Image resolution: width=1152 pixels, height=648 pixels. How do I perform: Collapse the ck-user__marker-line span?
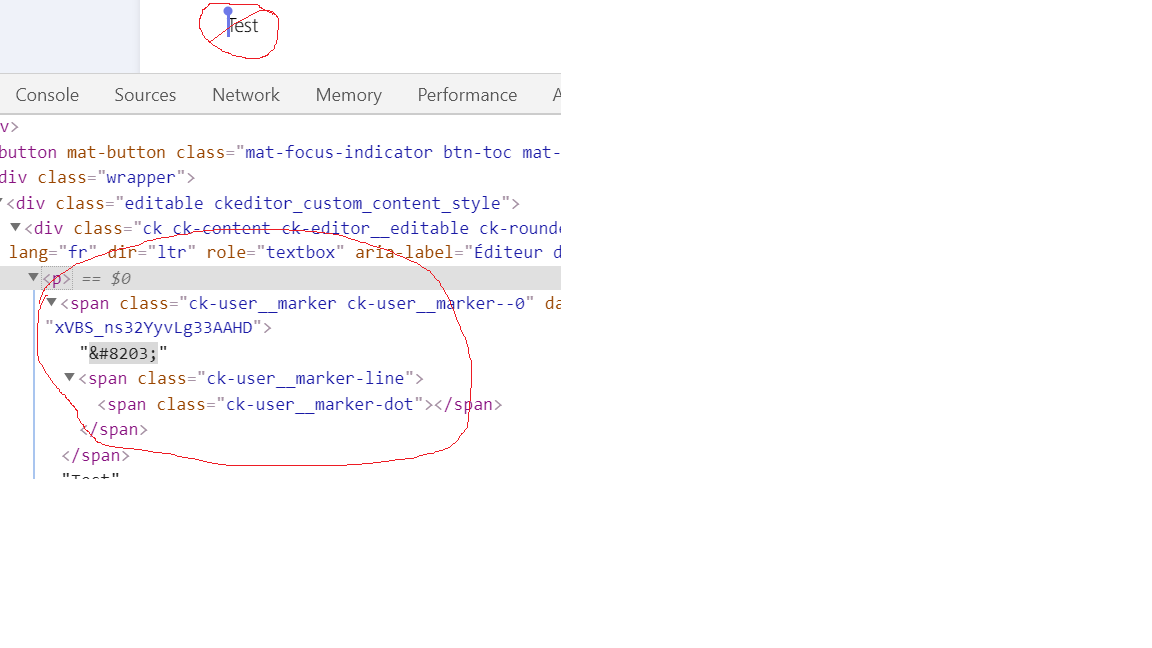[69, 377]
